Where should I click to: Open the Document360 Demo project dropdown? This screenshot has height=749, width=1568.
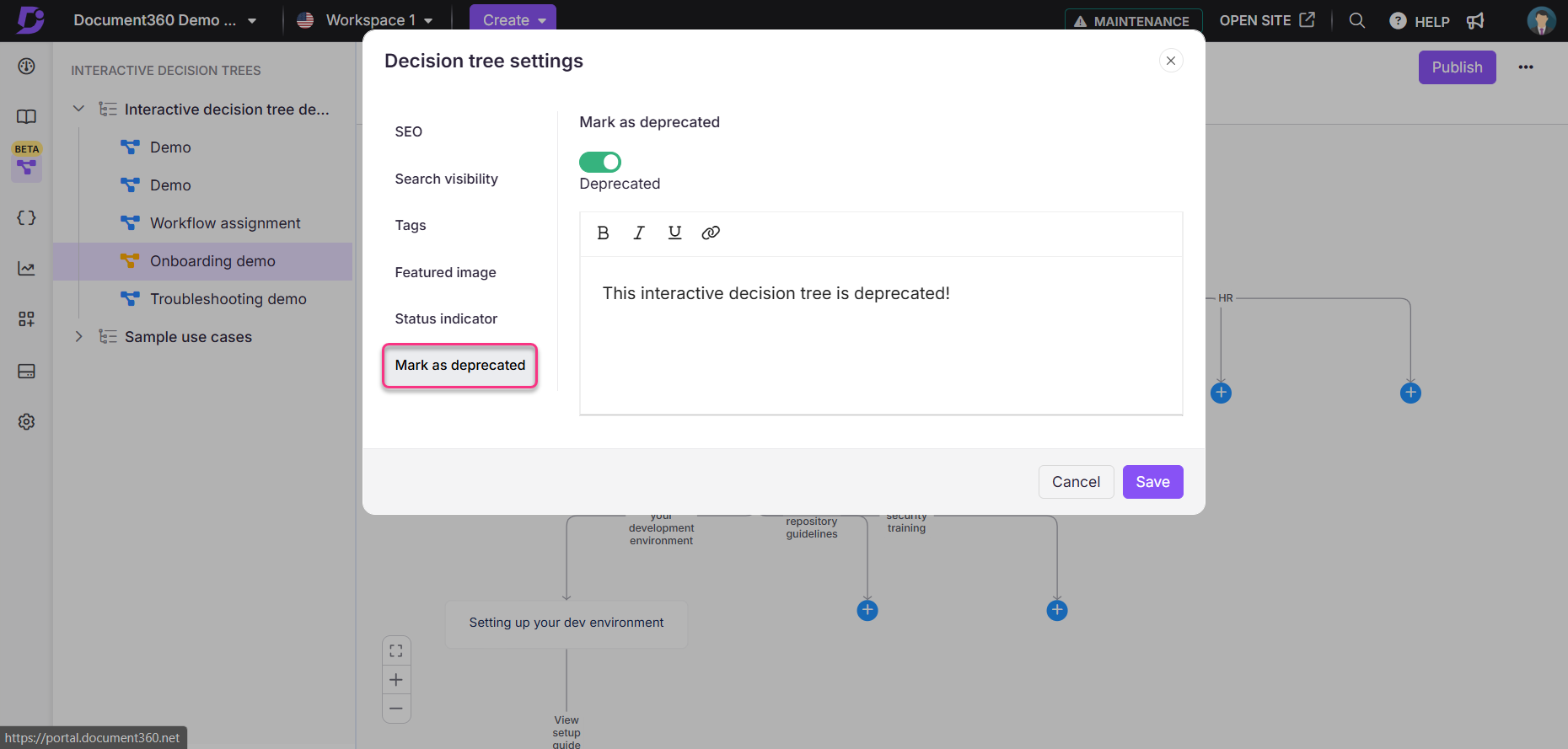(x=164, y=20)
